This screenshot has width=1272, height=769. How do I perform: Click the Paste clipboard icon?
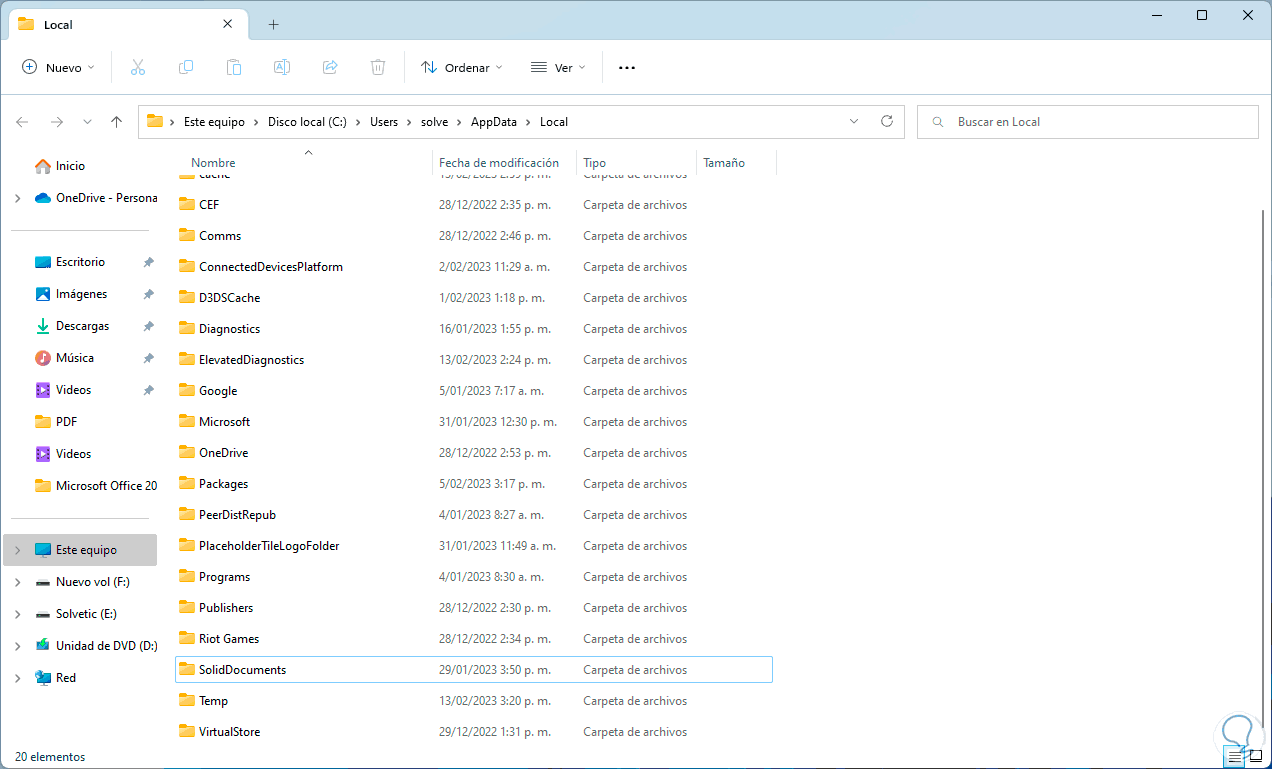[x=234, y=67]
